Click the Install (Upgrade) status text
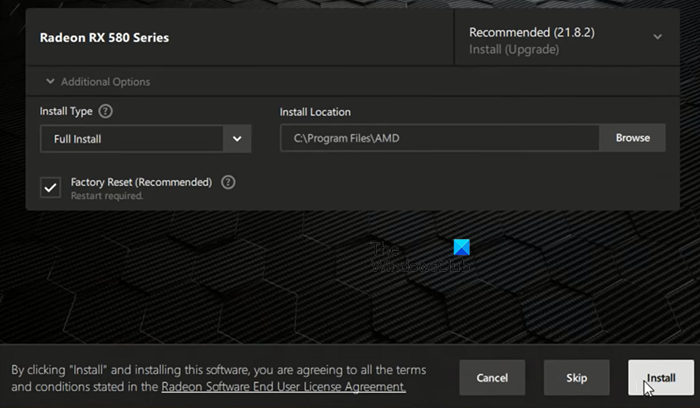700x408 pixels. tap(514, 49)
